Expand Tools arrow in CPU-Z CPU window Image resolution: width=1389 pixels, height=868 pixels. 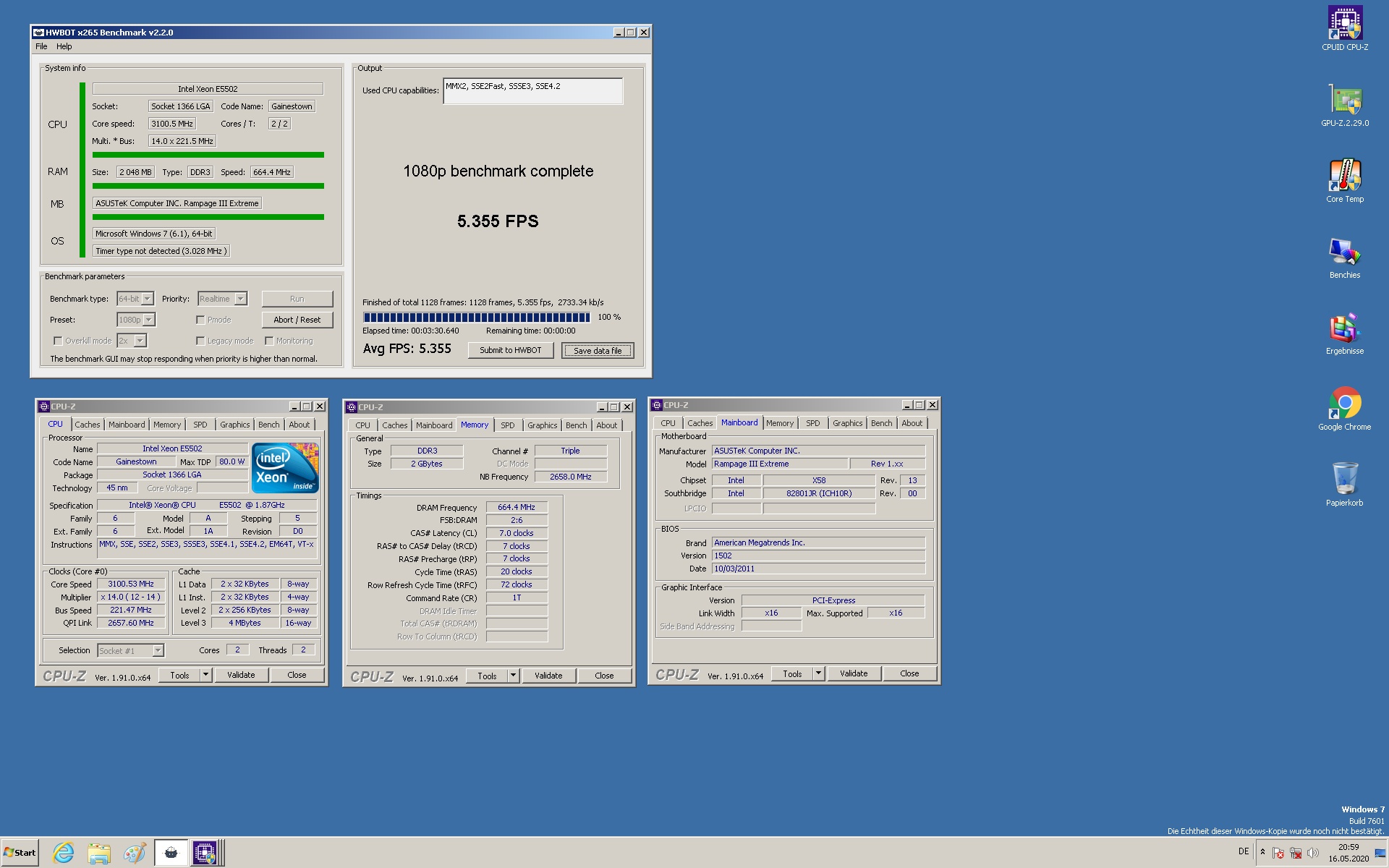click(x=205, y=675)
